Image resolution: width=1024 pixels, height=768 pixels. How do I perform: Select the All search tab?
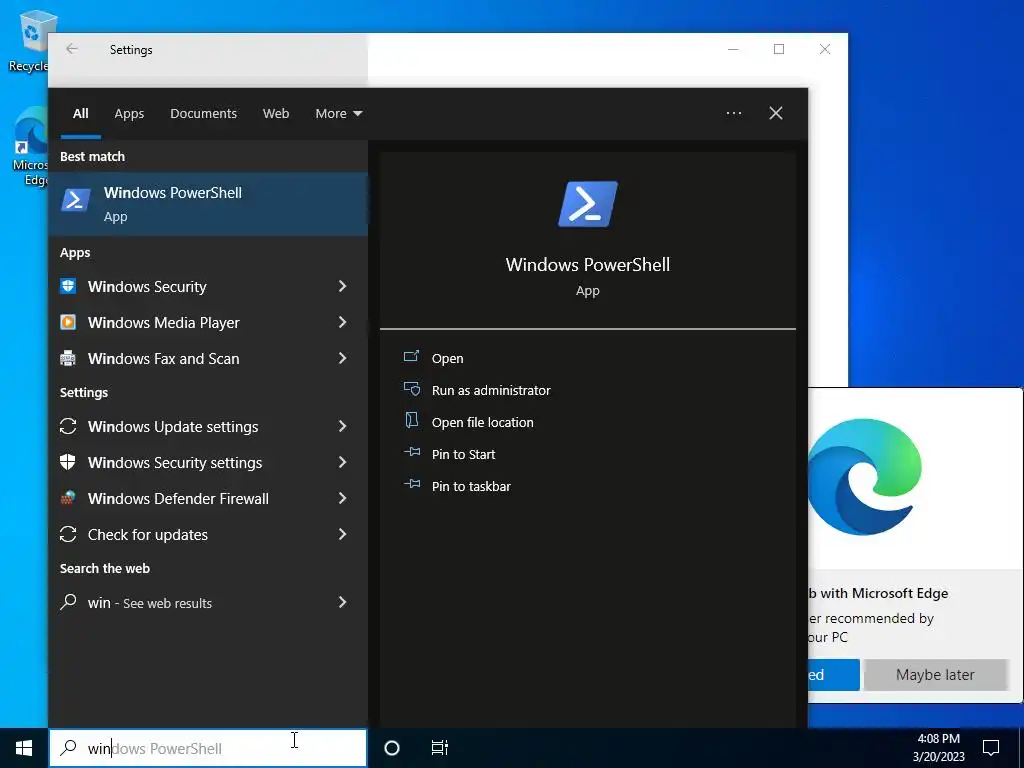coord(81,114)
